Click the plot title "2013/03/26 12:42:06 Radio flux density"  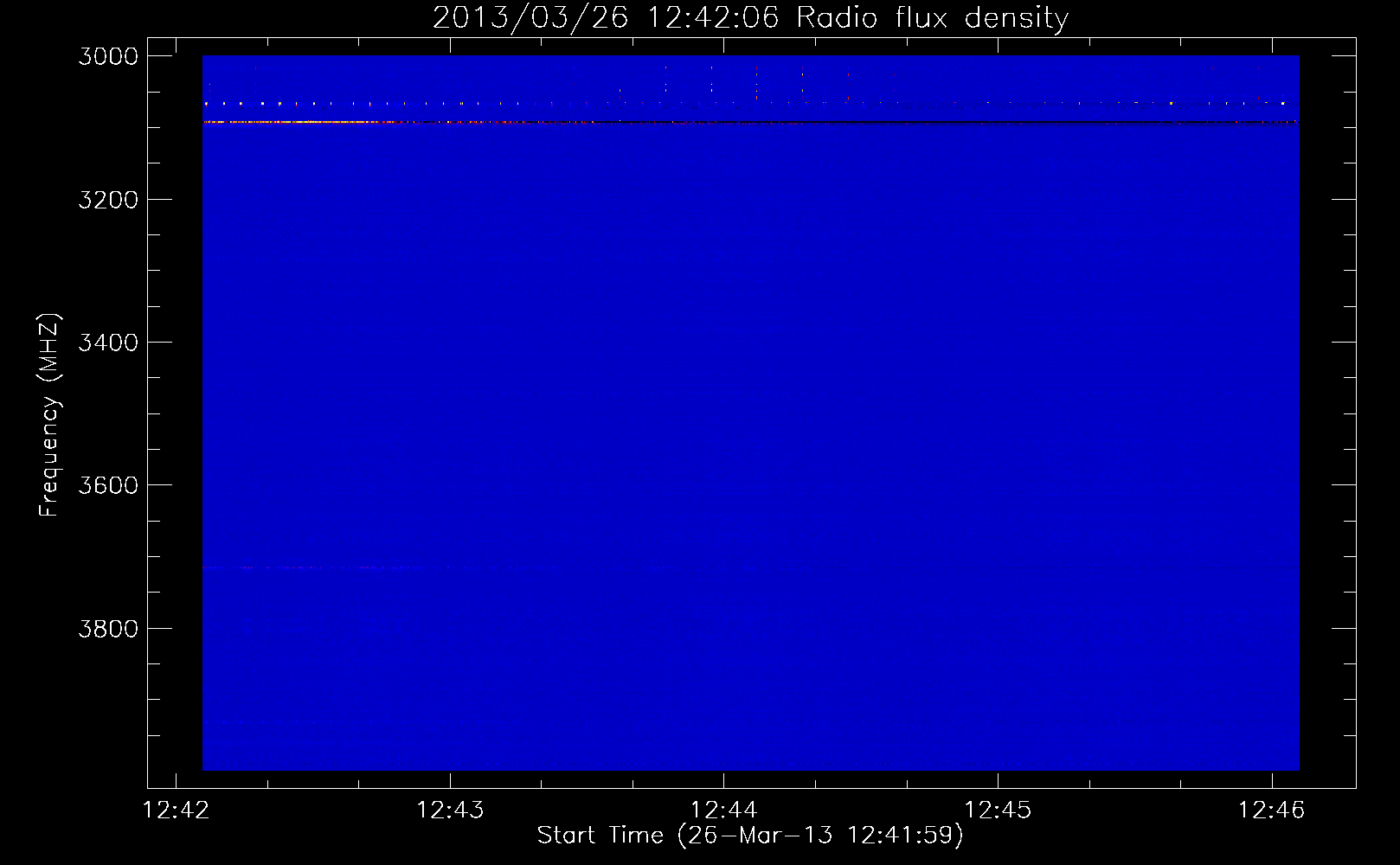(750, 18)
